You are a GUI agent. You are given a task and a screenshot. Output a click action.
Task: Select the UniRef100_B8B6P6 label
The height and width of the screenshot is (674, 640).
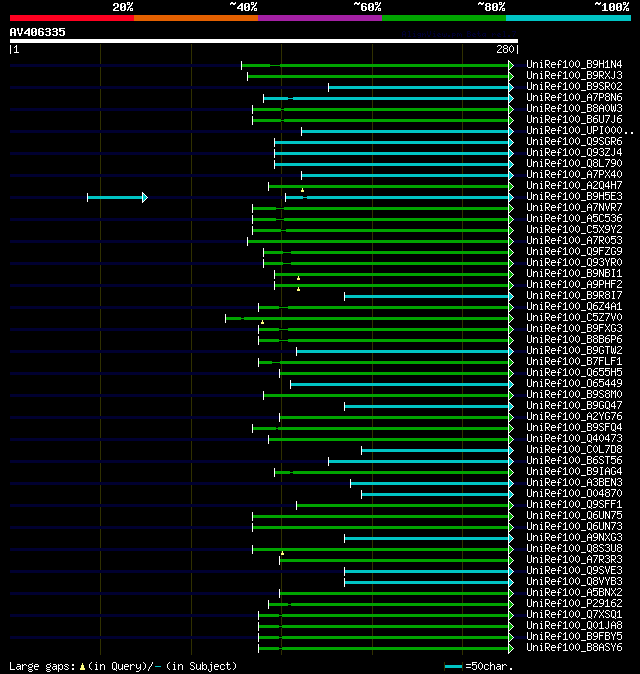click(x=574, y=340)
